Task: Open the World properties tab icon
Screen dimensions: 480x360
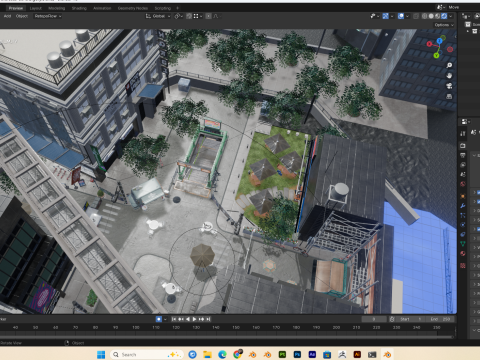Action: pos(463,184)
